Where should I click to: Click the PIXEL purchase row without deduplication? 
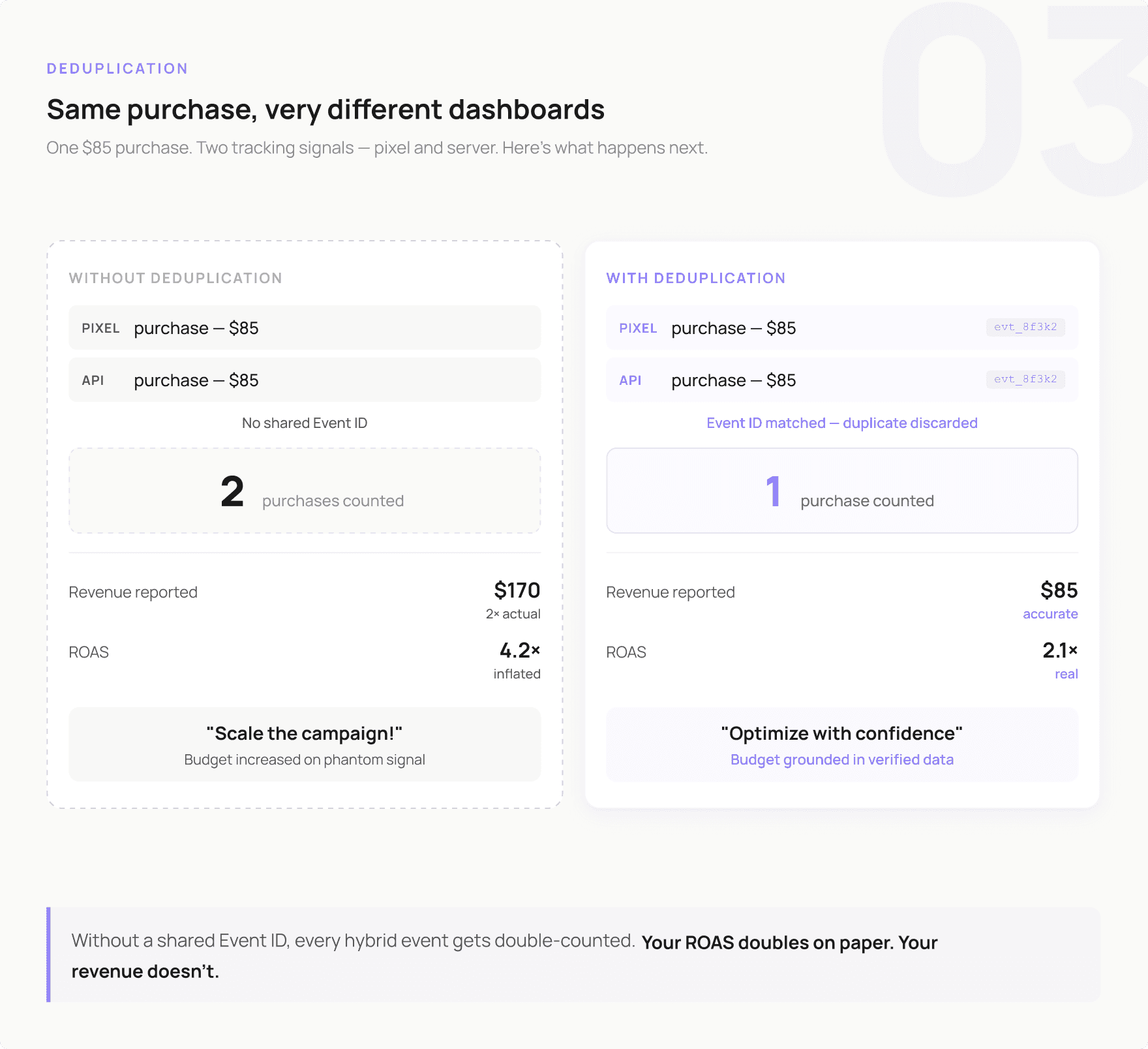coord(305,327)
